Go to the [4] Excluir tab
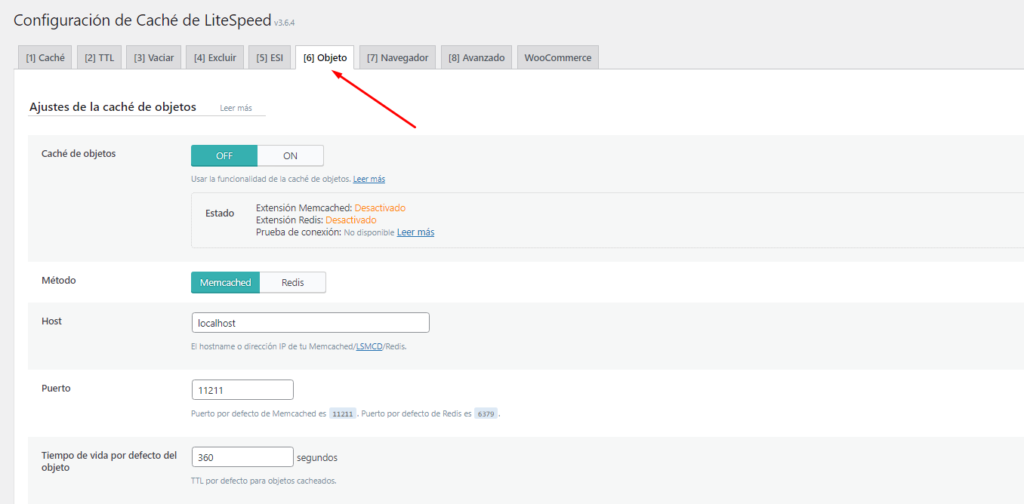 (x=215, y=57)
